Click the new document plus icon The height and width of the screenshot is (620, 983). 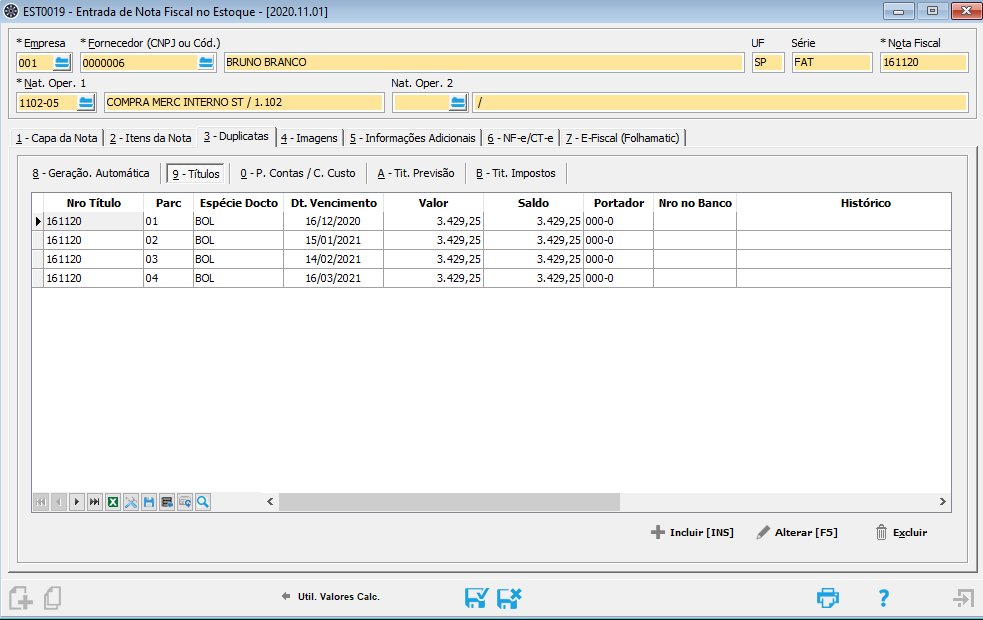pyautogui.click(x=21, y=597)
